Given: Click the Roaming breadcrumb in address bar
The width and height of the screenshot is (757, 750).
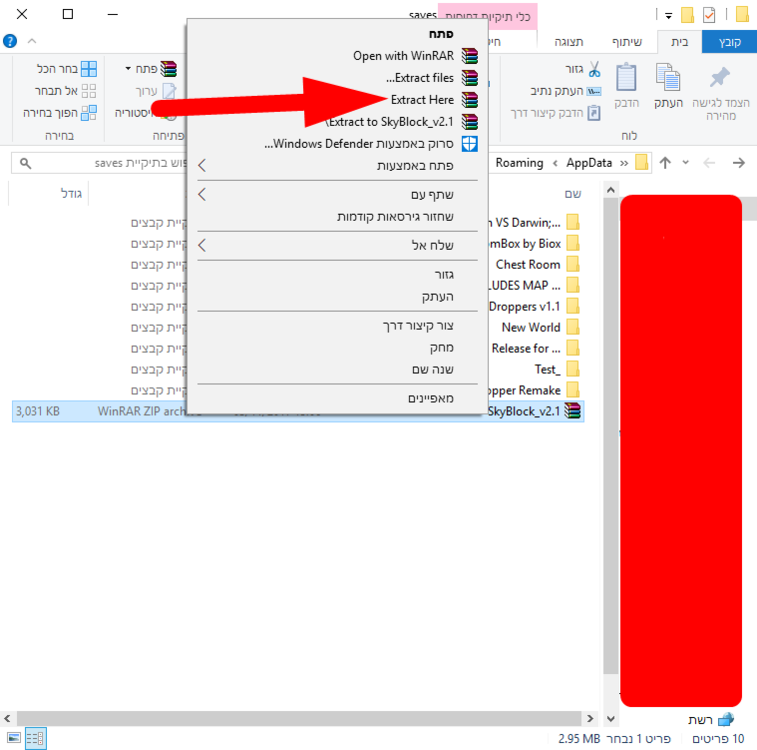Looking at the screenshot, I should 519,163.
